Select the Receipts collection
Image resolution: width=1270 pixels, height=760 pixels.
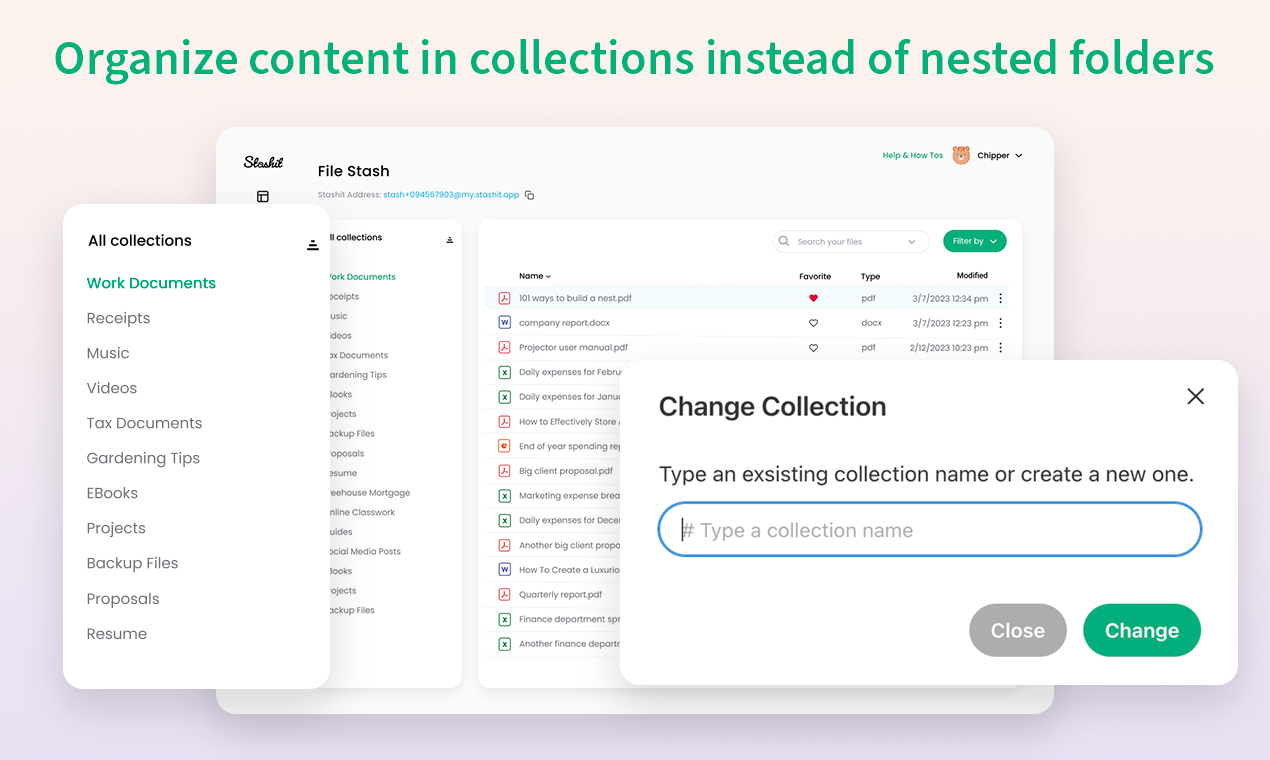[x=118, y=318]
